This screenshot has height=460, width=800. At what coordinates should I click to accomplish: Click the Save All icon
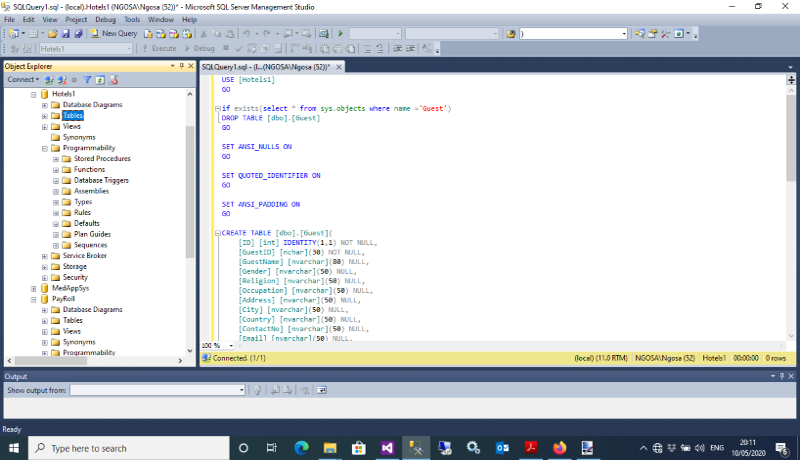[x=78, y=34]
